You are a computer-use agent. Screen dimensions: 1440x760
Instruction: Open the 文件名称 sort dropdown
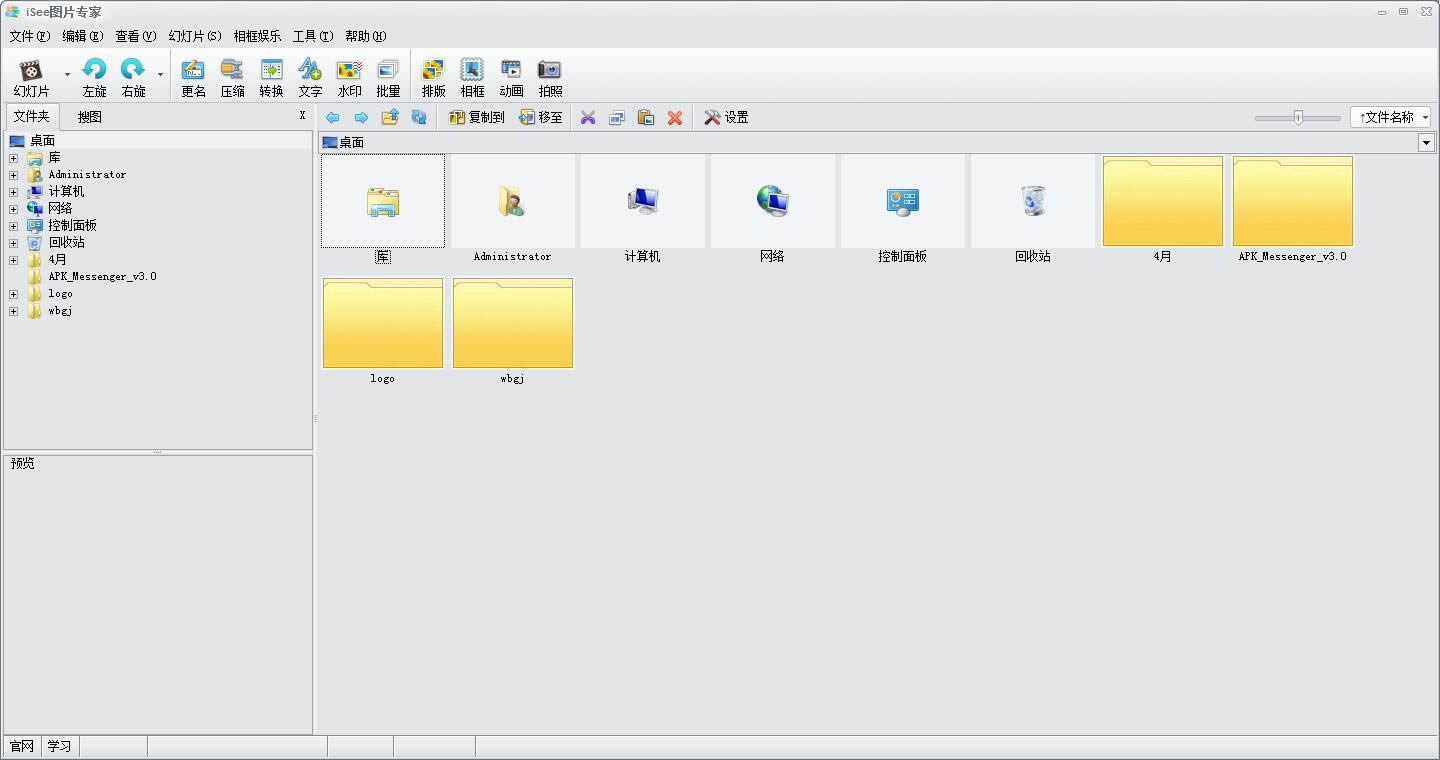click(1391, 117)
